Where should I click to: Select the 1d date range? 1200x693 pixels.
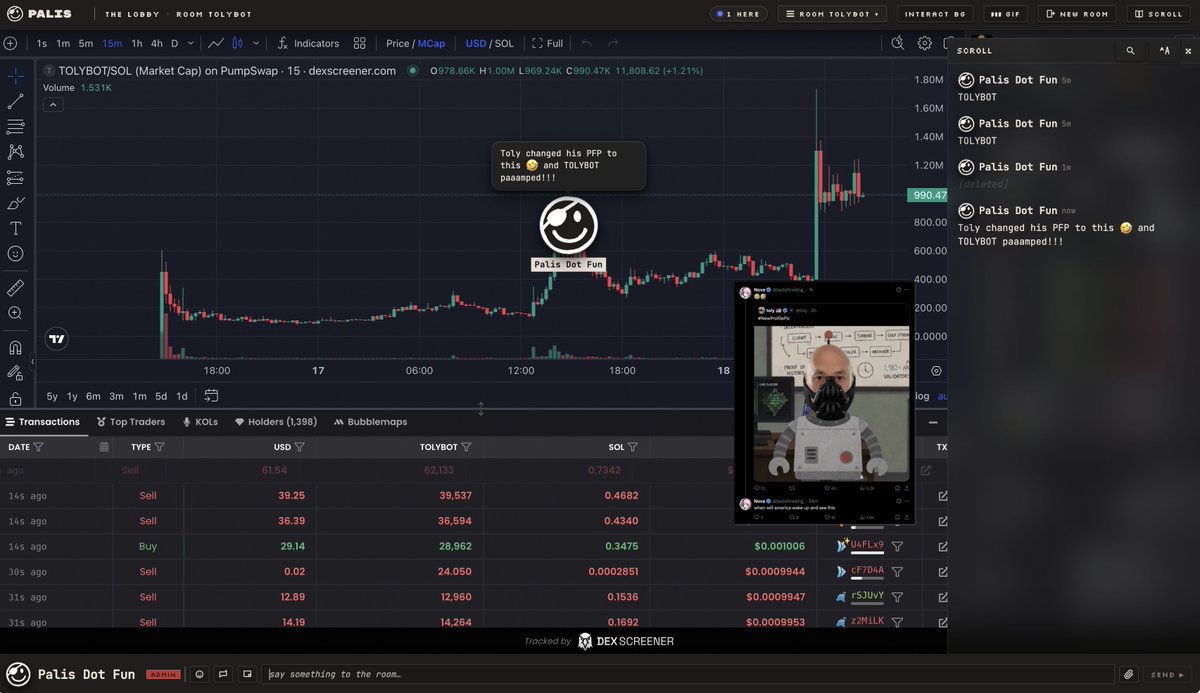point(182,396)
